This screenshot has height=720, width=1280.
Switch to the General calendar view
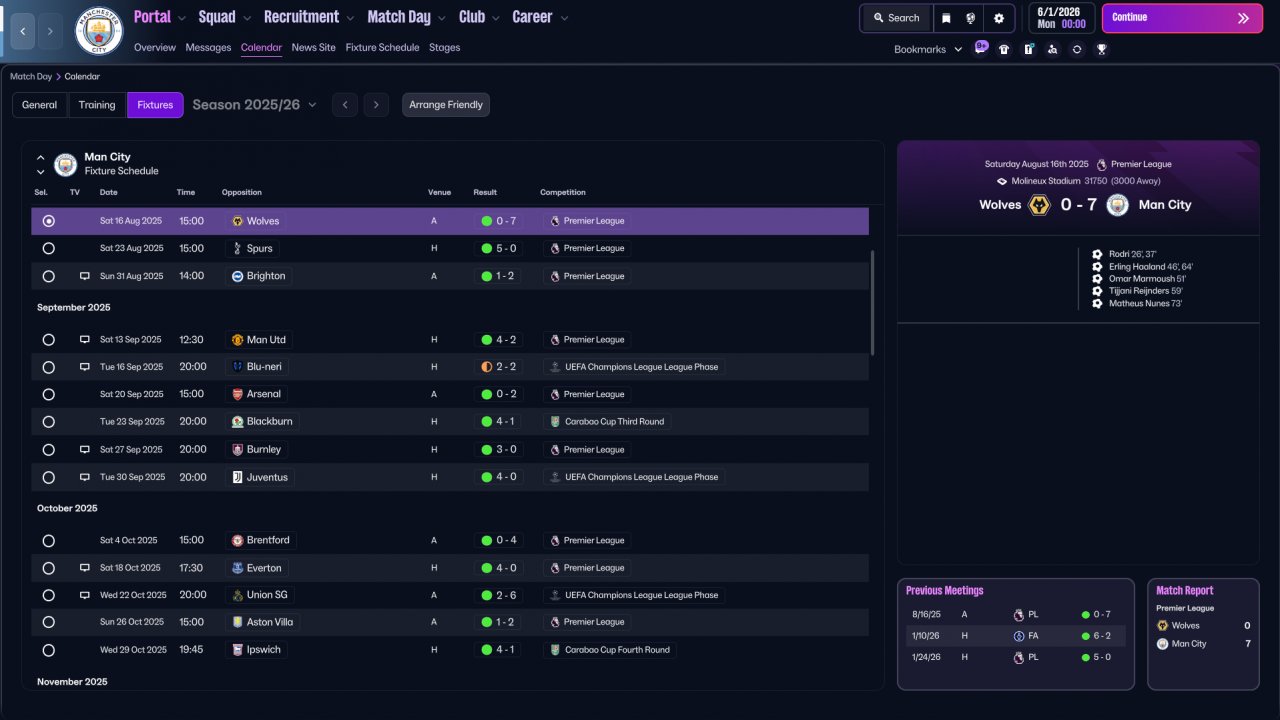point(40,105)
